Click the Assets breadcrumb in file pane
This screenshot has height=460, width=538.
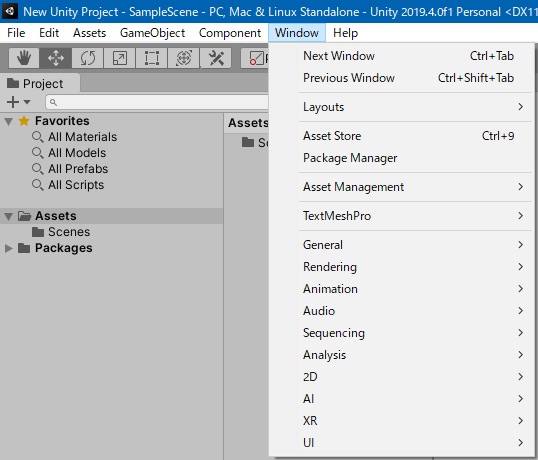(x=248, y=122)
